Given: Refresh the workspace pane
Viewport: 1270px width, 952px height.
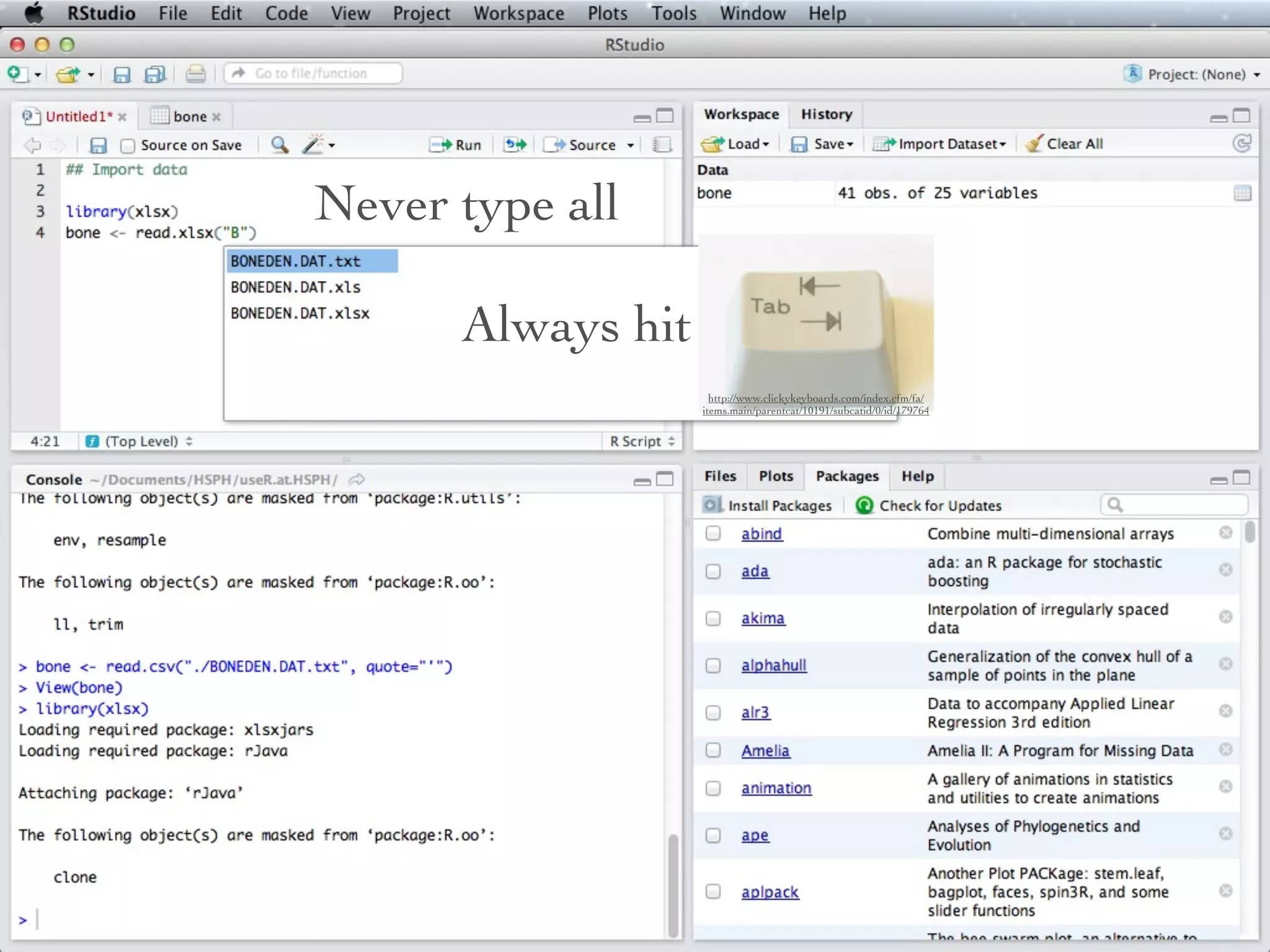Looking at the screenshot, I should (1241, 144).
